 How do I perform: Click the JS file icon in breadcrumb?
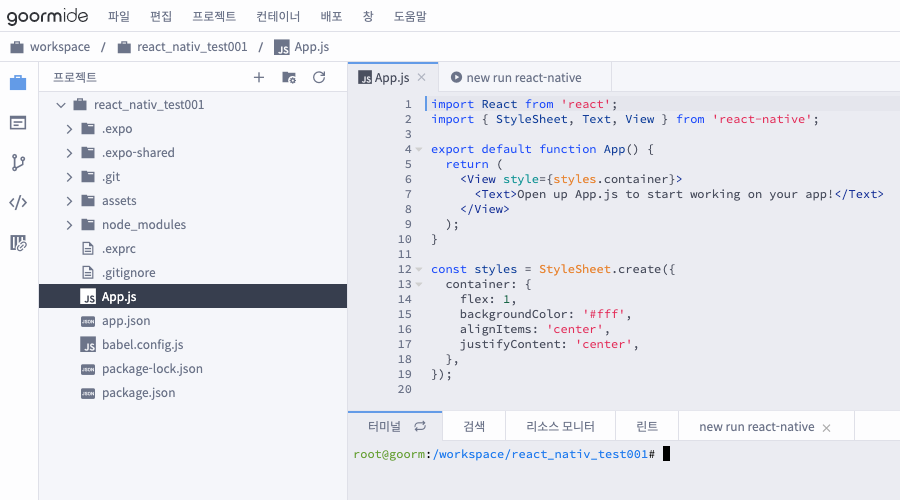pyautogui.click(x=282, y=47)
